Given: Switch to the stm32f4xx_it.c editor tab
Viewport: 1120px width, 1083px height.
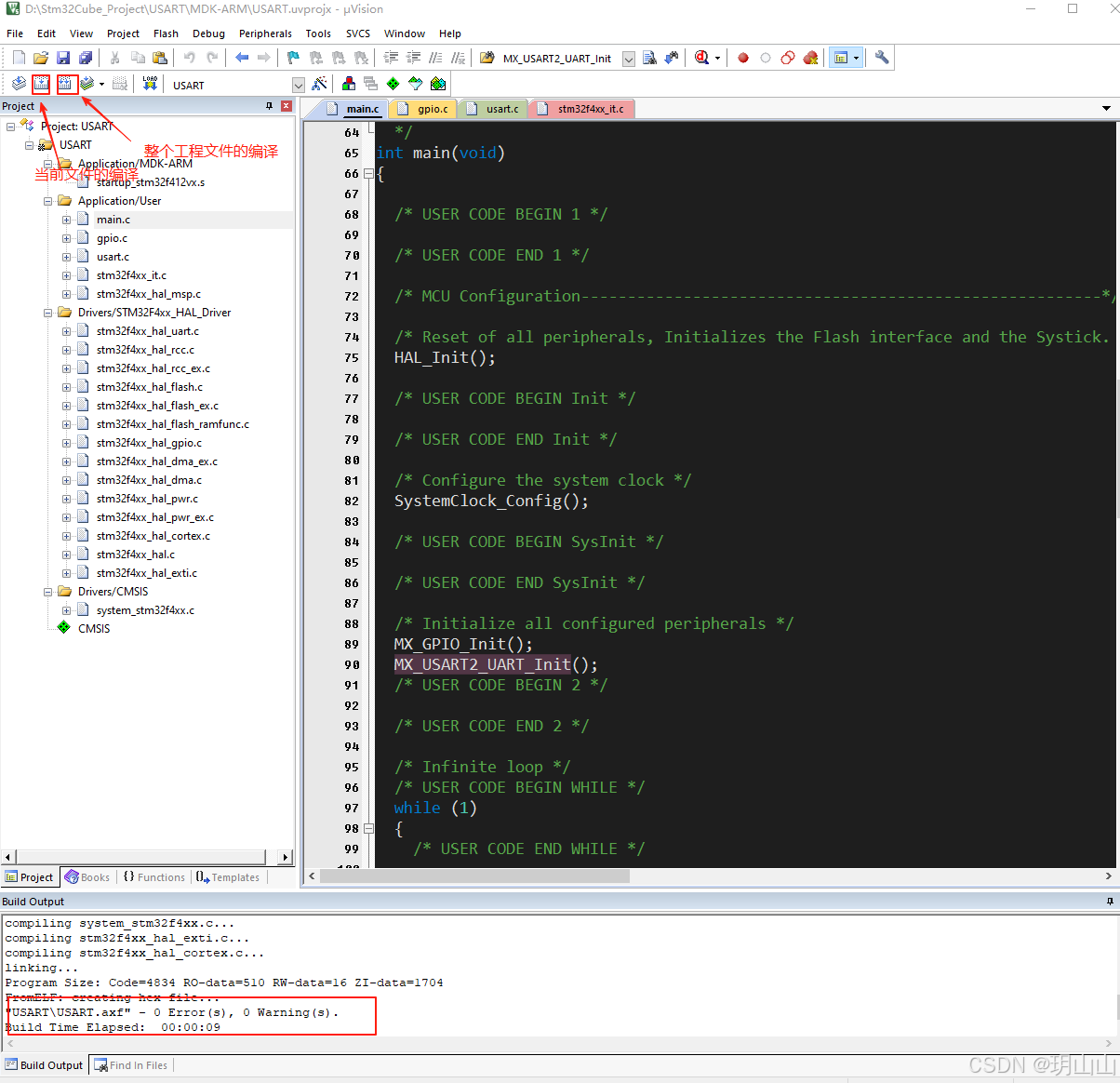Looking at the screenshot, I should (x=581, y=109).
